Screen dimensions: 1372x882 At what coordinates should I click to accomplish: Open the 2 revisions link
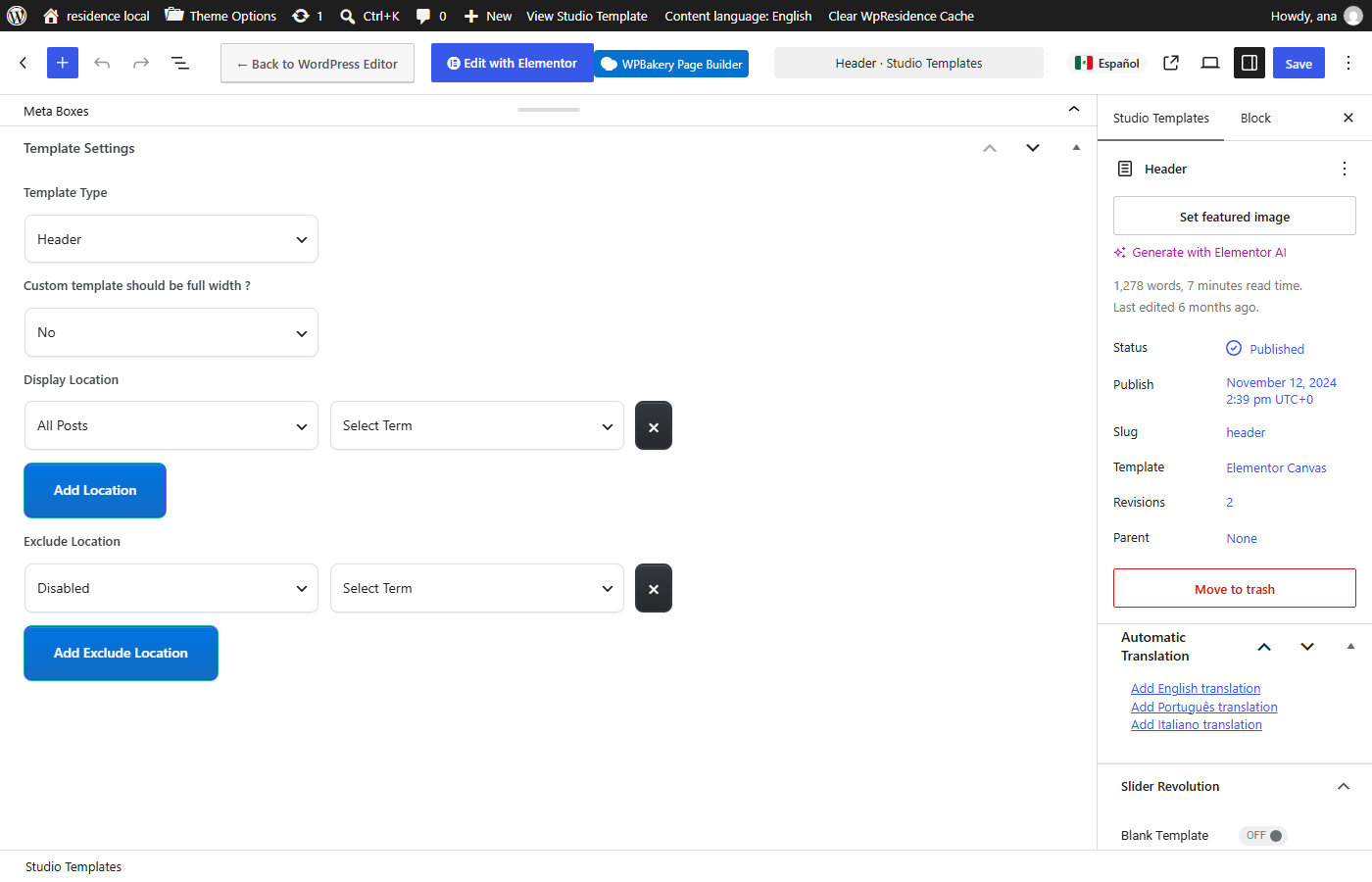(x=1230, y=502)
